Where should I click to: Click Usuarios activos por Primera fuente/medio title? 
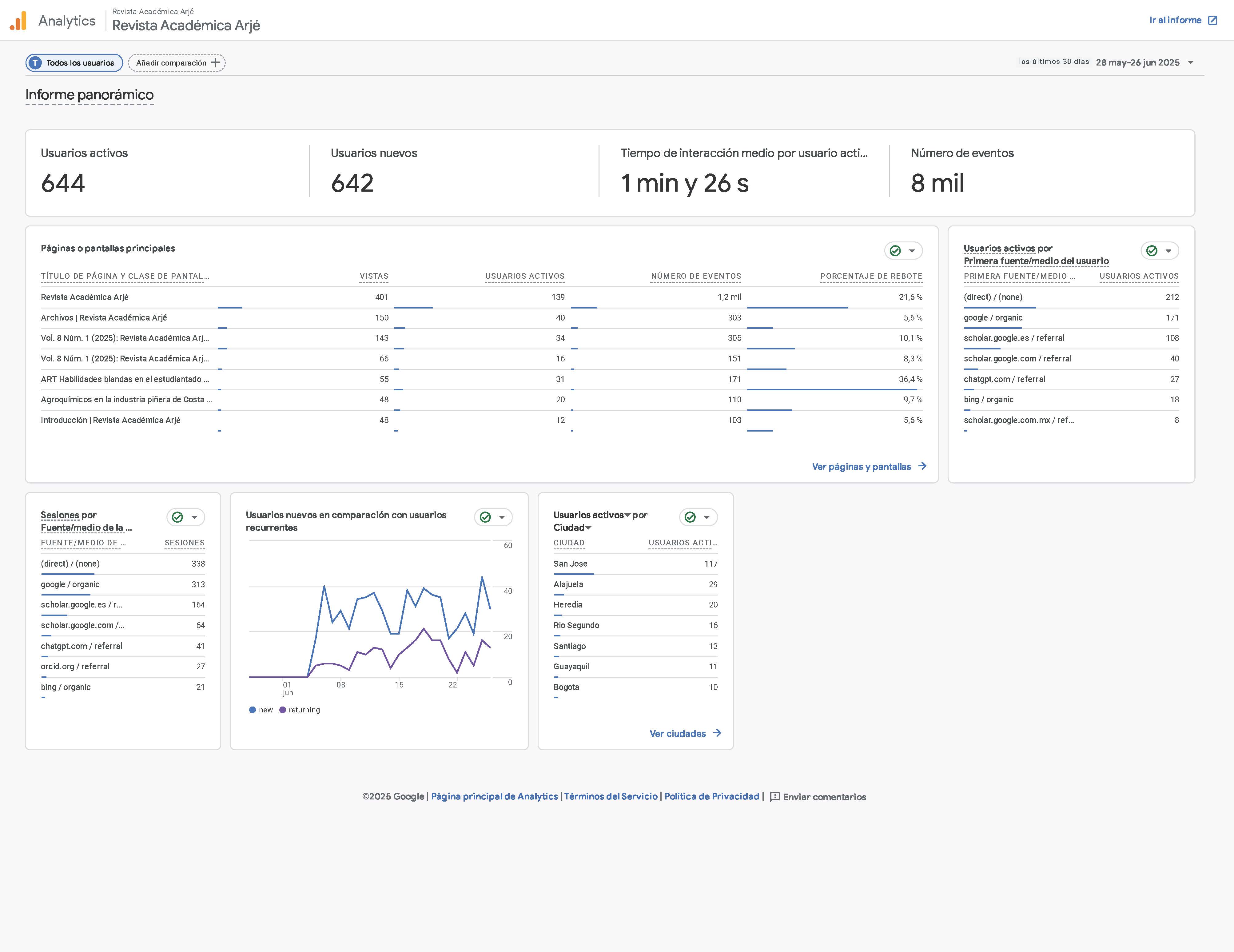pyautogui.click(x=1036, y=254)
